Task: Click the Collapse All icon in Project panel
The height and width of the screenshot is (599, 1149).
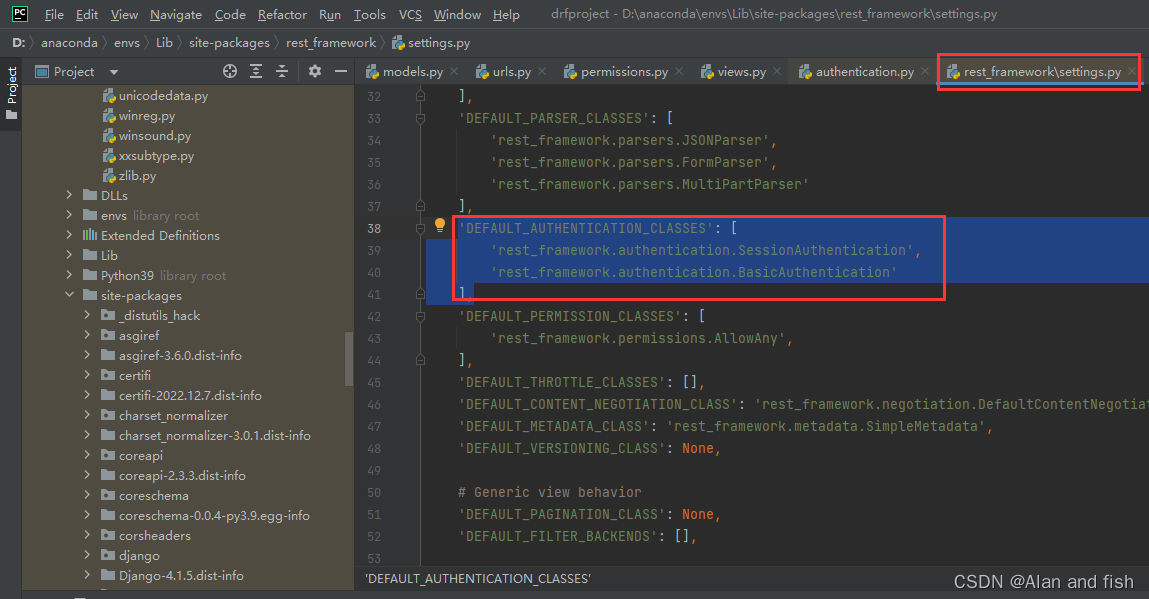Action: [x=280, y=71]
